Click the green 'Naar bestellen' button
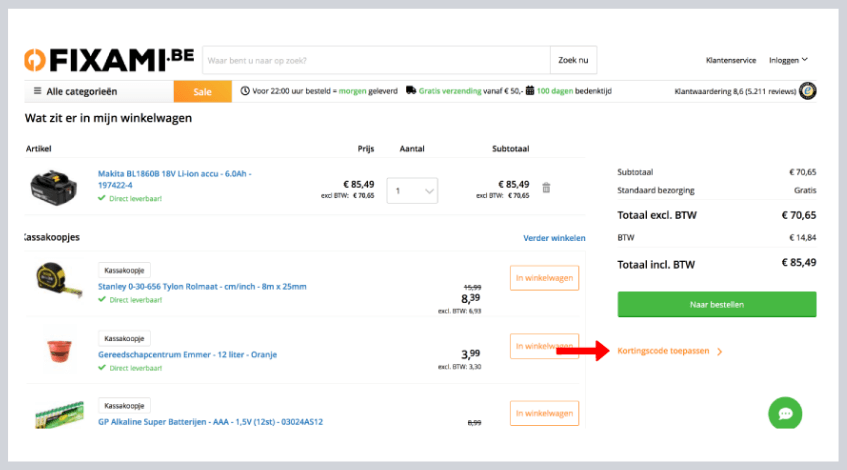The height and width of the screenshot is (470, 847). coord(717,304)
